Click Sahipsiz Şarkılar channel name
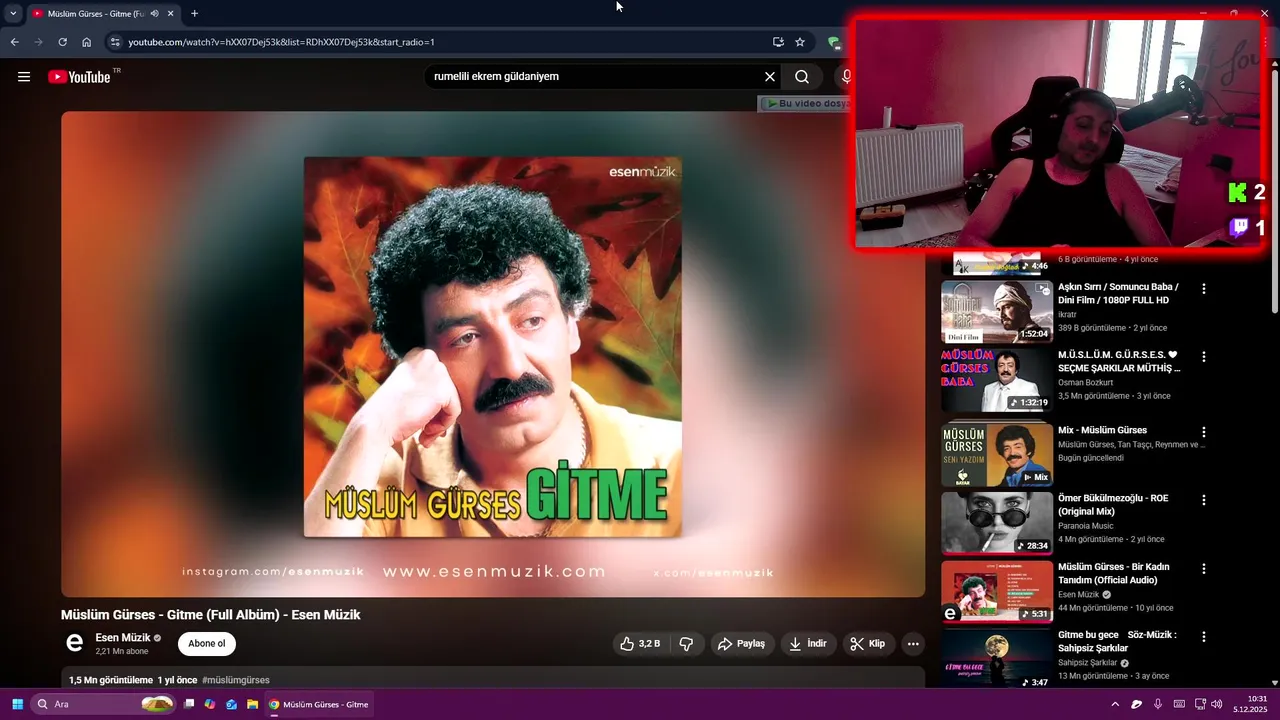The image size is (1280, 720). point(1087,662)
